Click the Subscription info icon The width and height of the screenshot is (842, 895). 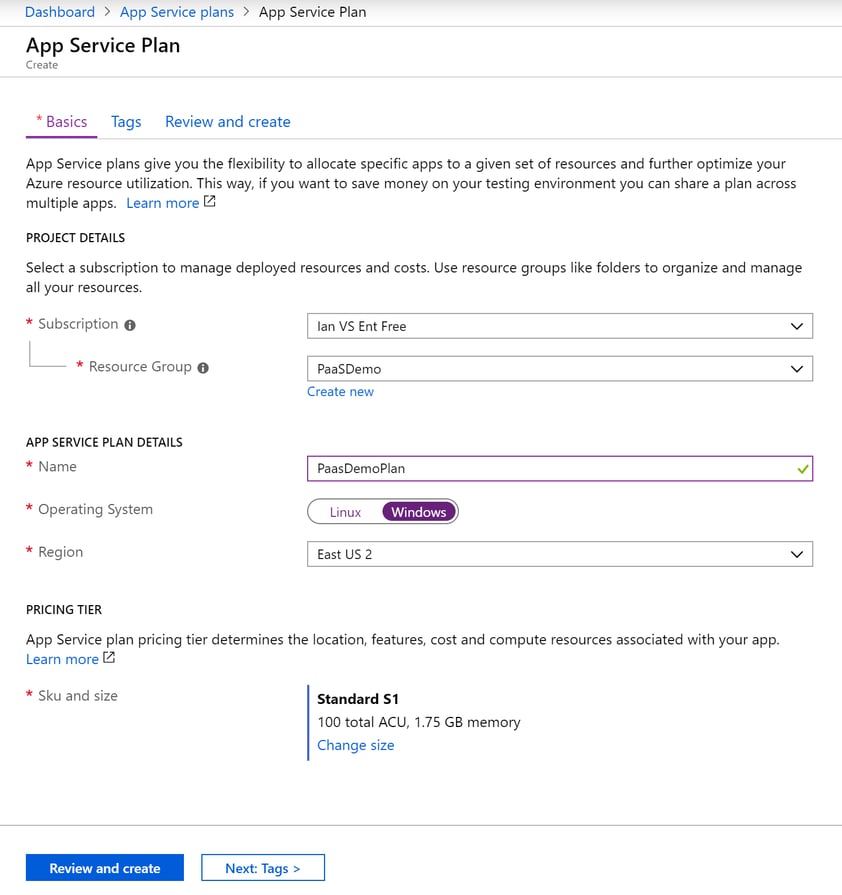(x=130, y=325)
